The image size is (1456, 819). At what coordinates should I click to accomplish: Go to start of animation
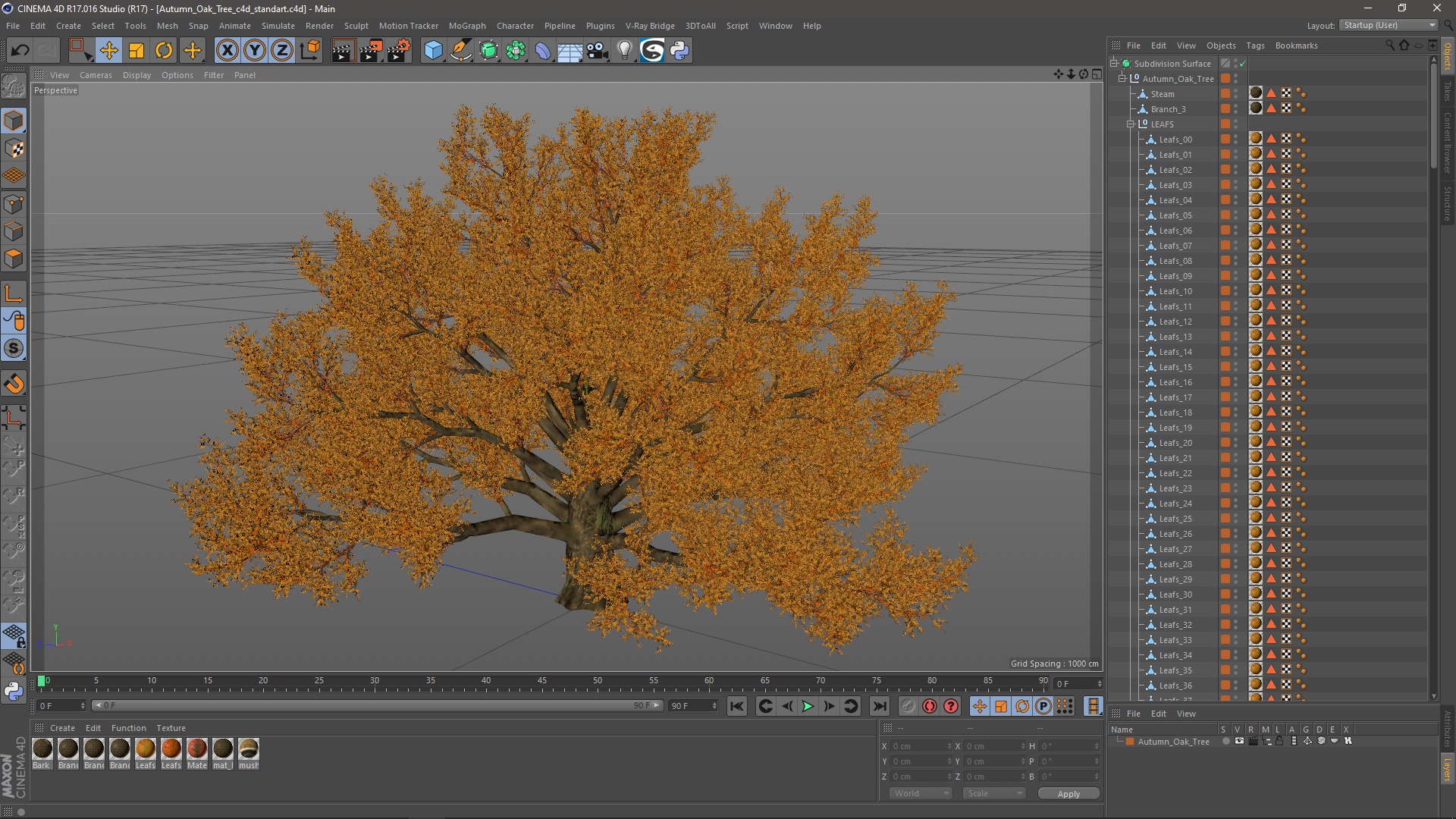click(x=736, y=707)
